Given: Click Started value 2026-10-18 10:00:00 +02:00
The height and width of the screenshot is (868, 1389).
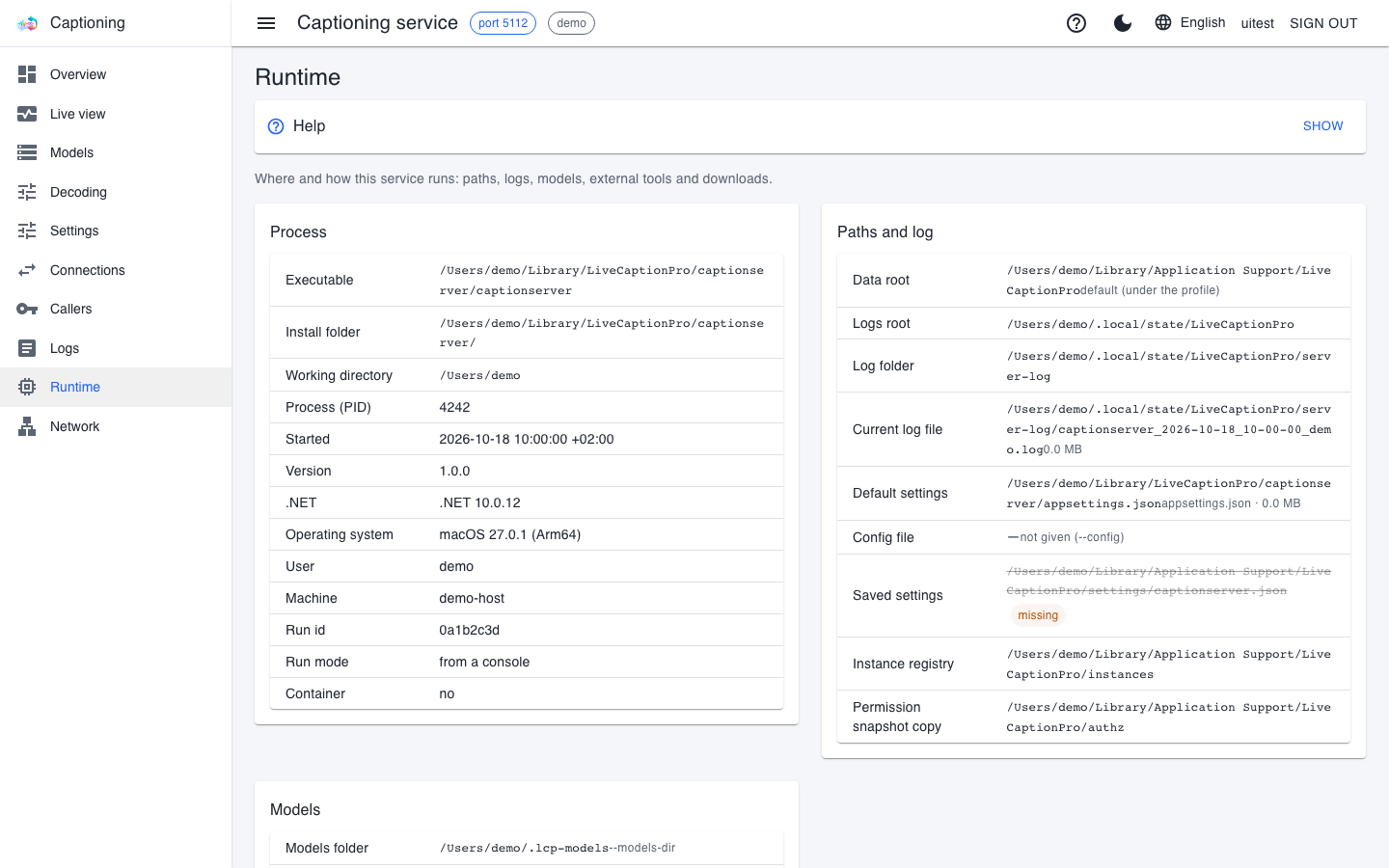Looking at the screenshot, I should [x=527, y=439].
